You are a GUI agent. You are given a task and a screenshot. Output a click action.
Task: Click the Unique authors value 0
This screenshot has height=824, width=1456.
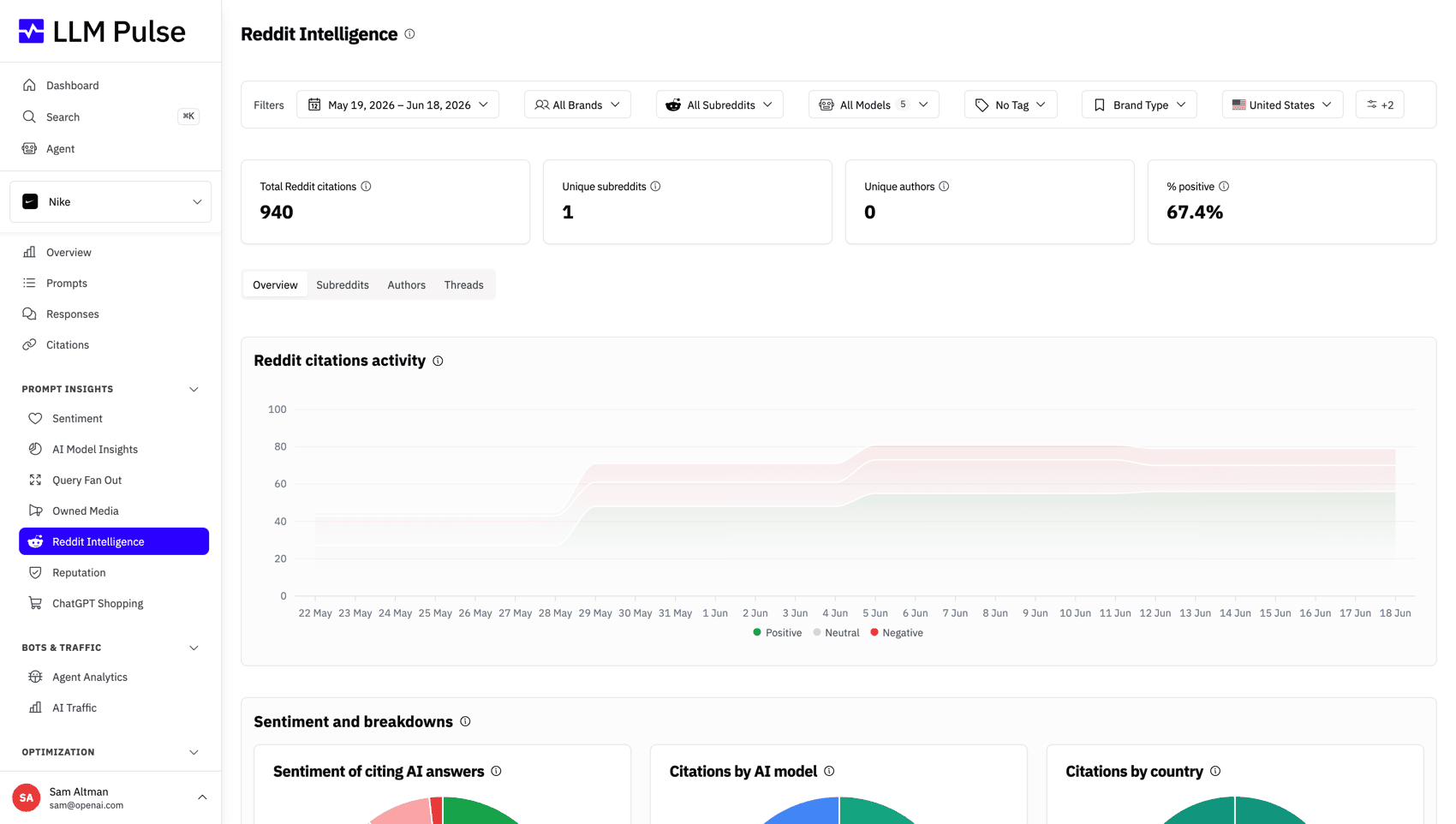click(x=870, y=212)
